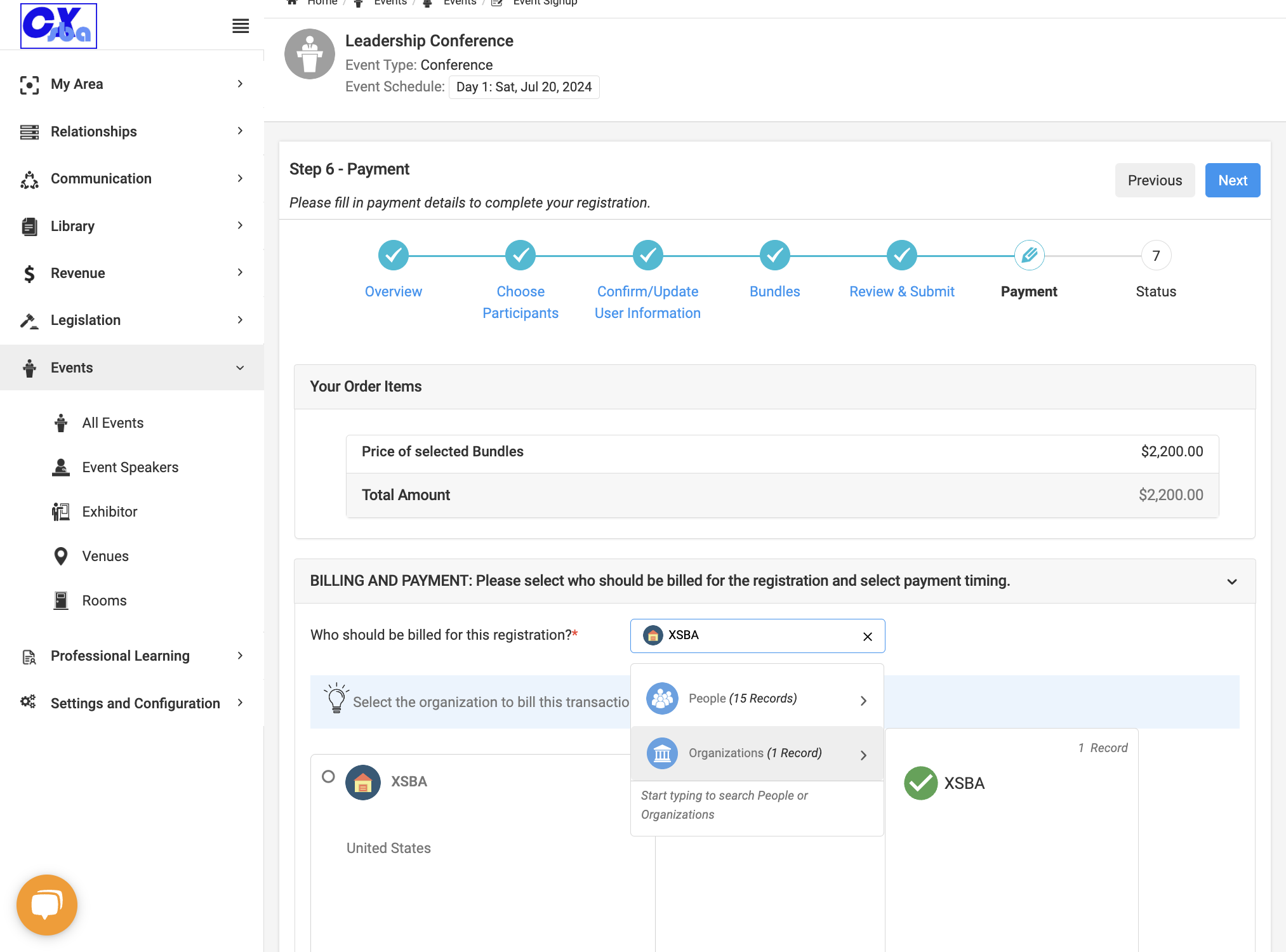
Task: Click the Review & Submit checkmark circle
Action: [902, 255]
